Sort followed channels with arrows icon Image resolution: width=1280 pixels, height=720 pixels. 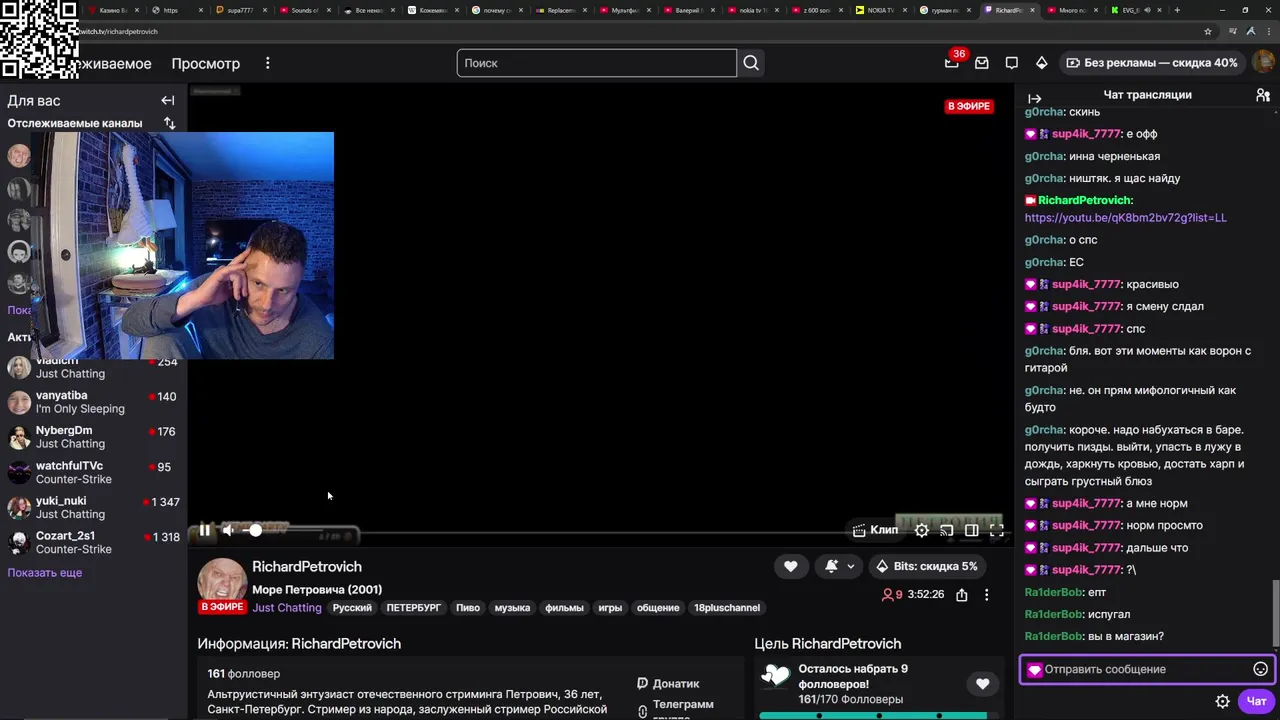pyautogui.click(x=169, y=123)
